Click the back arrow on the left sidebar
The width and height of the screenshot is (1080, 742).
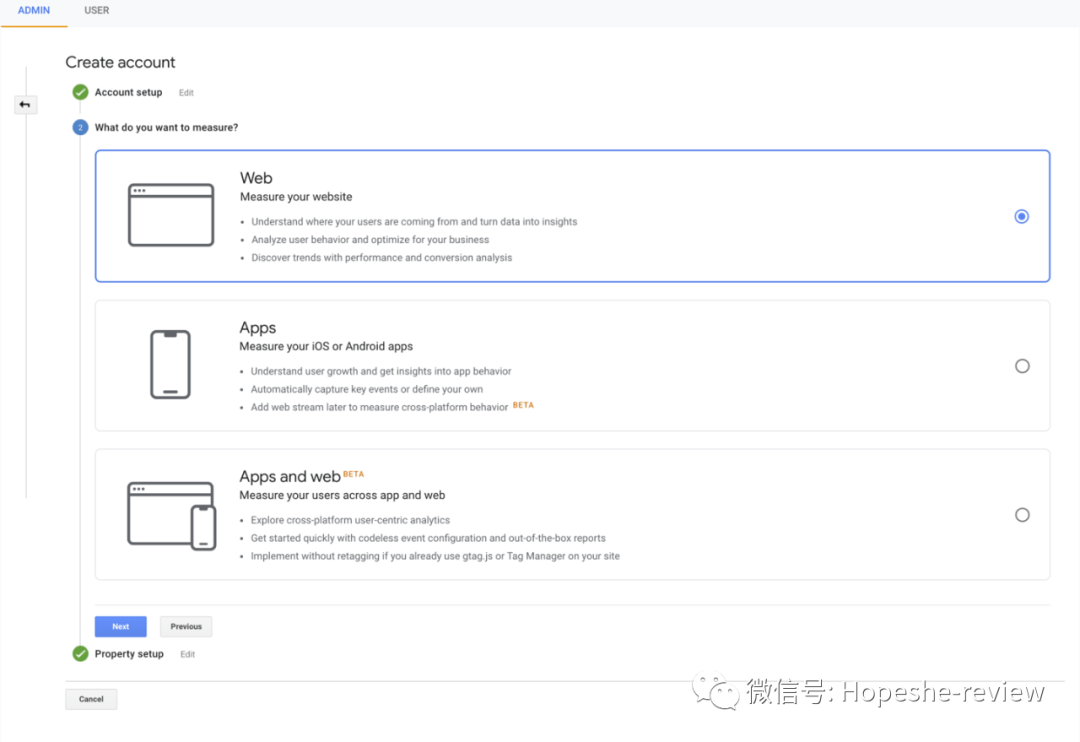click(26, 104)
